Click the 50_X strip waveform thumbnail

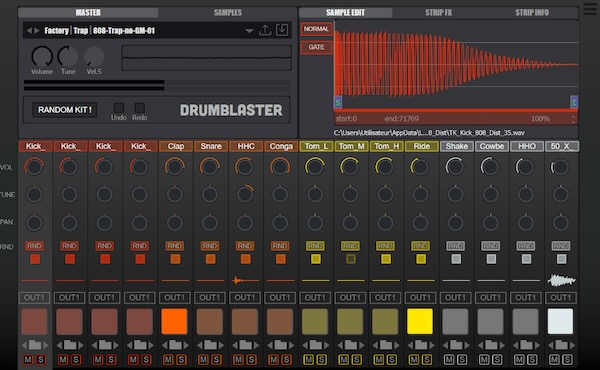[x=561, y=280]
